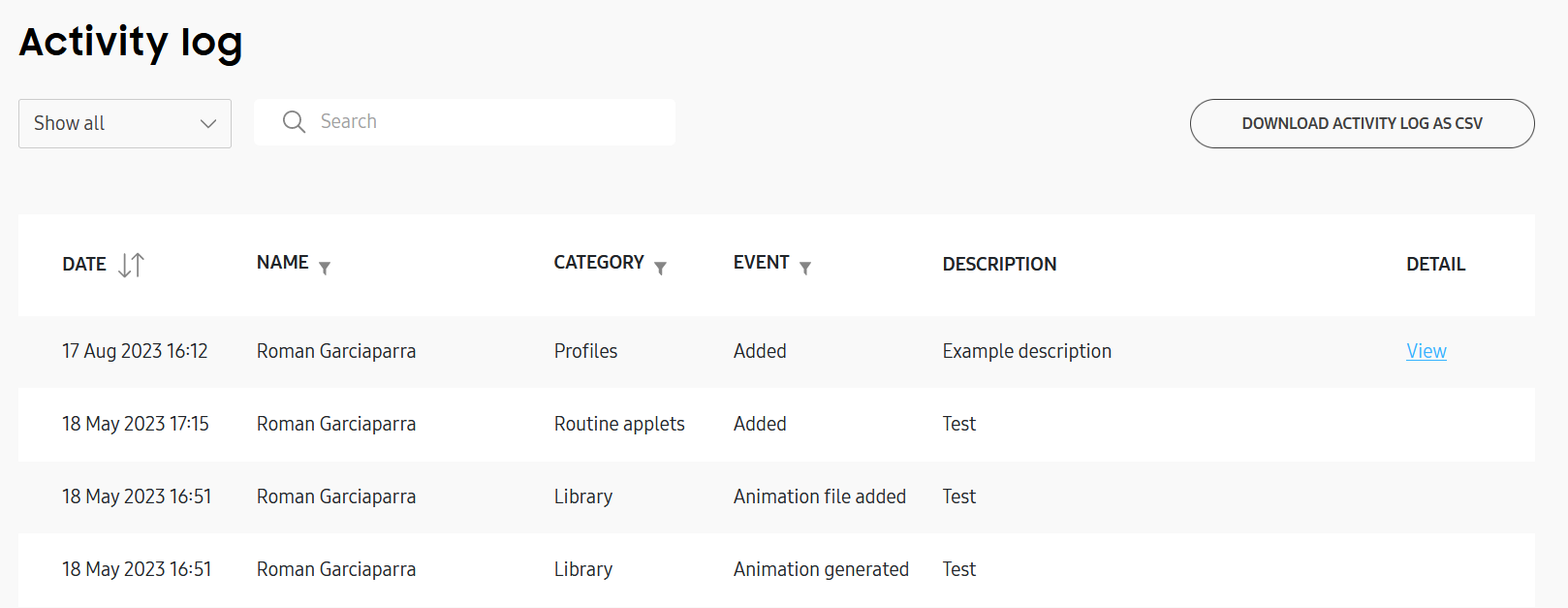Click the magnifying glass search icon
This screenshot has width=1568, height=608.
click(294, 121)
